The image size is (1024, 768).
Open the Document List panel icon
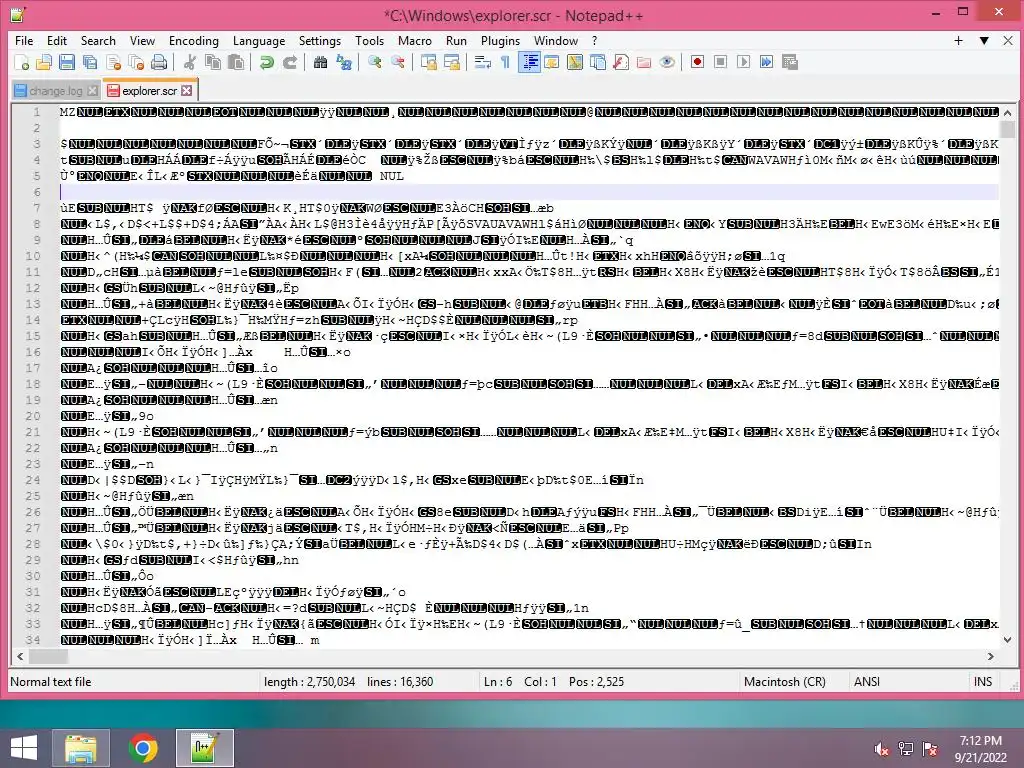coord(598,62)
